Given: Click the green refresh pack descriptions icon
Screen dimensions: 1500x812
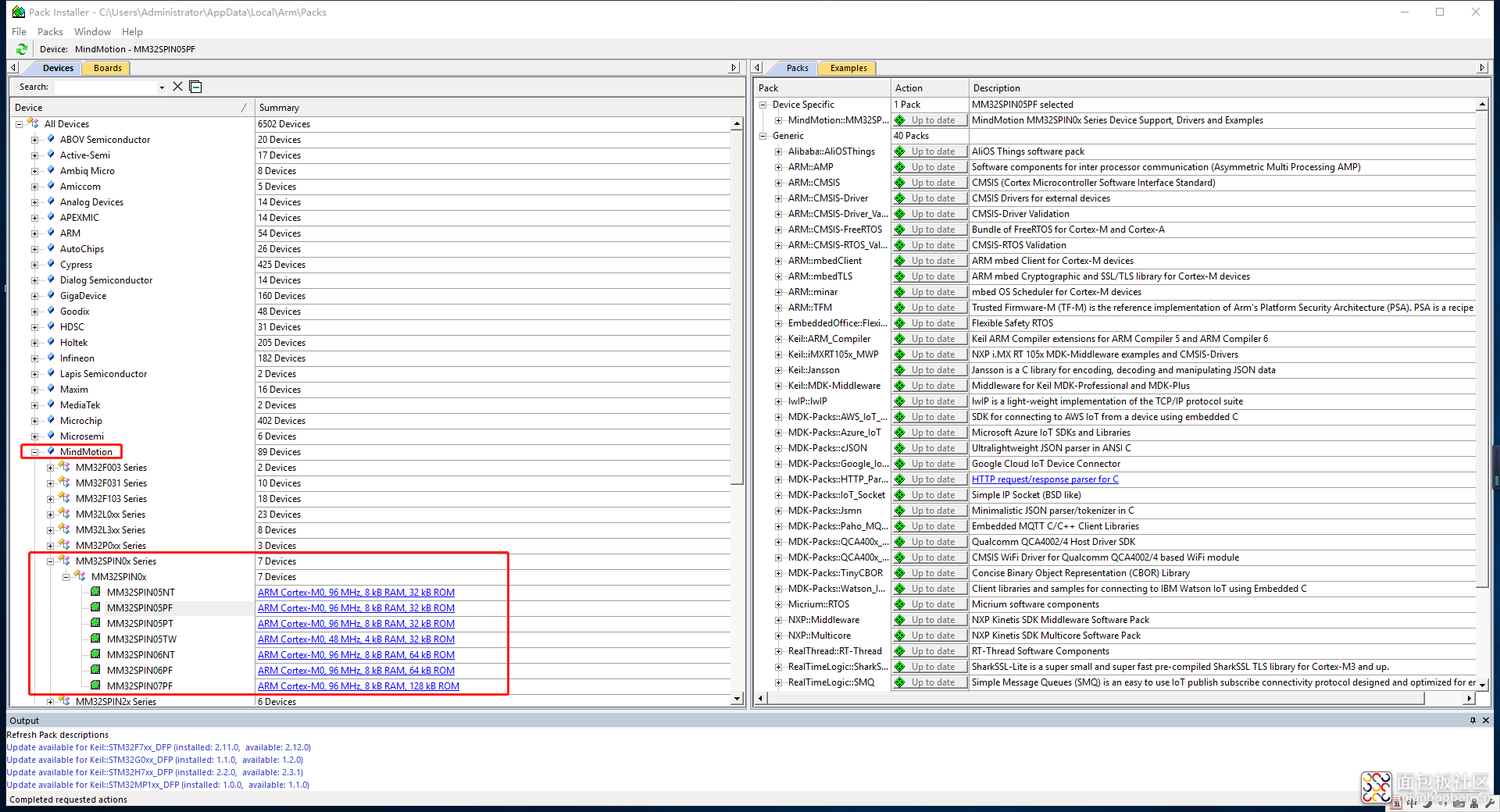Looking at the screenshot, I should pos(21,49).
